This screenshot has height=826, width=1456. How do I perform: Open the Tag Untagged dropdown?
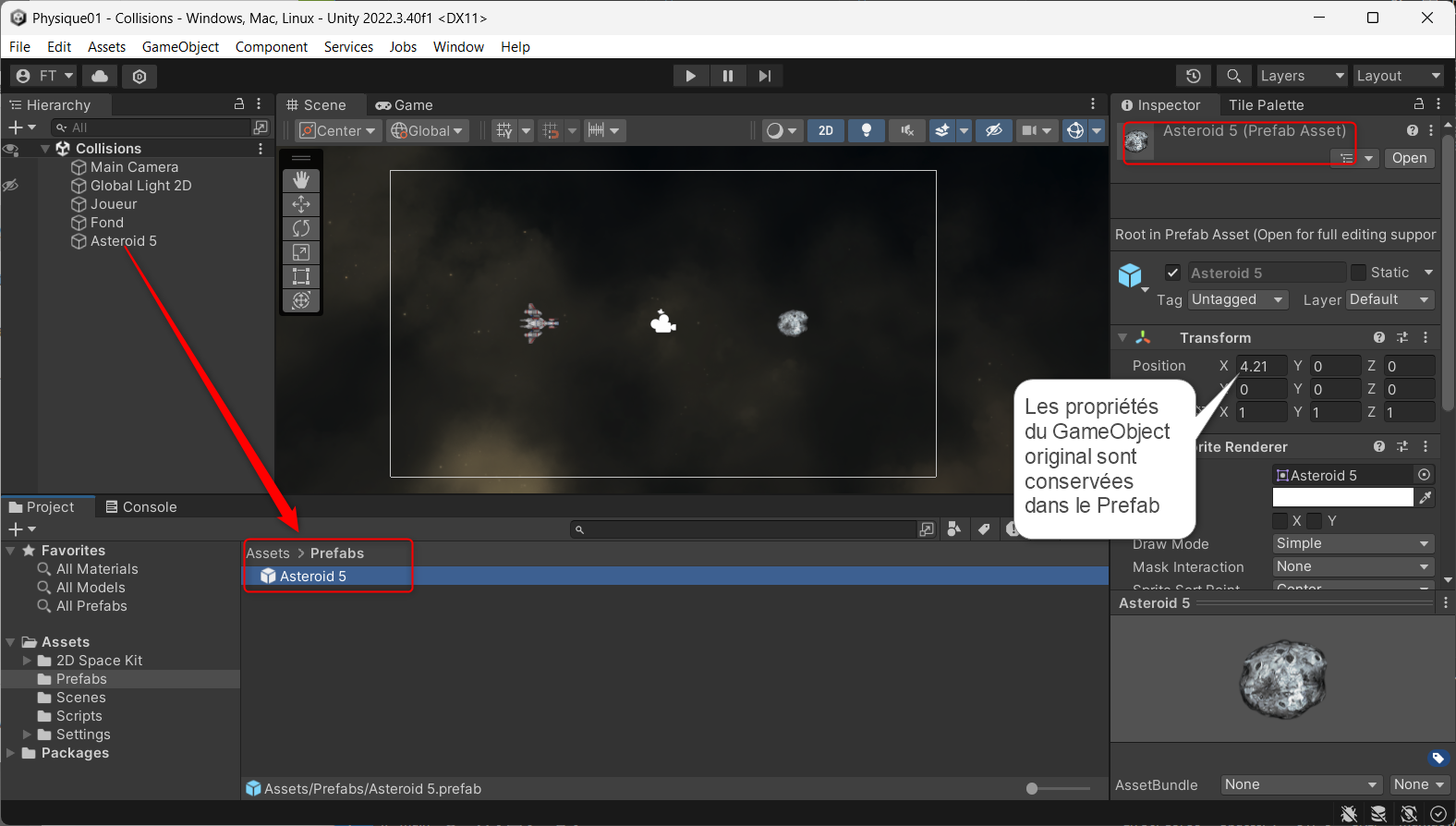pos(1237,299)
